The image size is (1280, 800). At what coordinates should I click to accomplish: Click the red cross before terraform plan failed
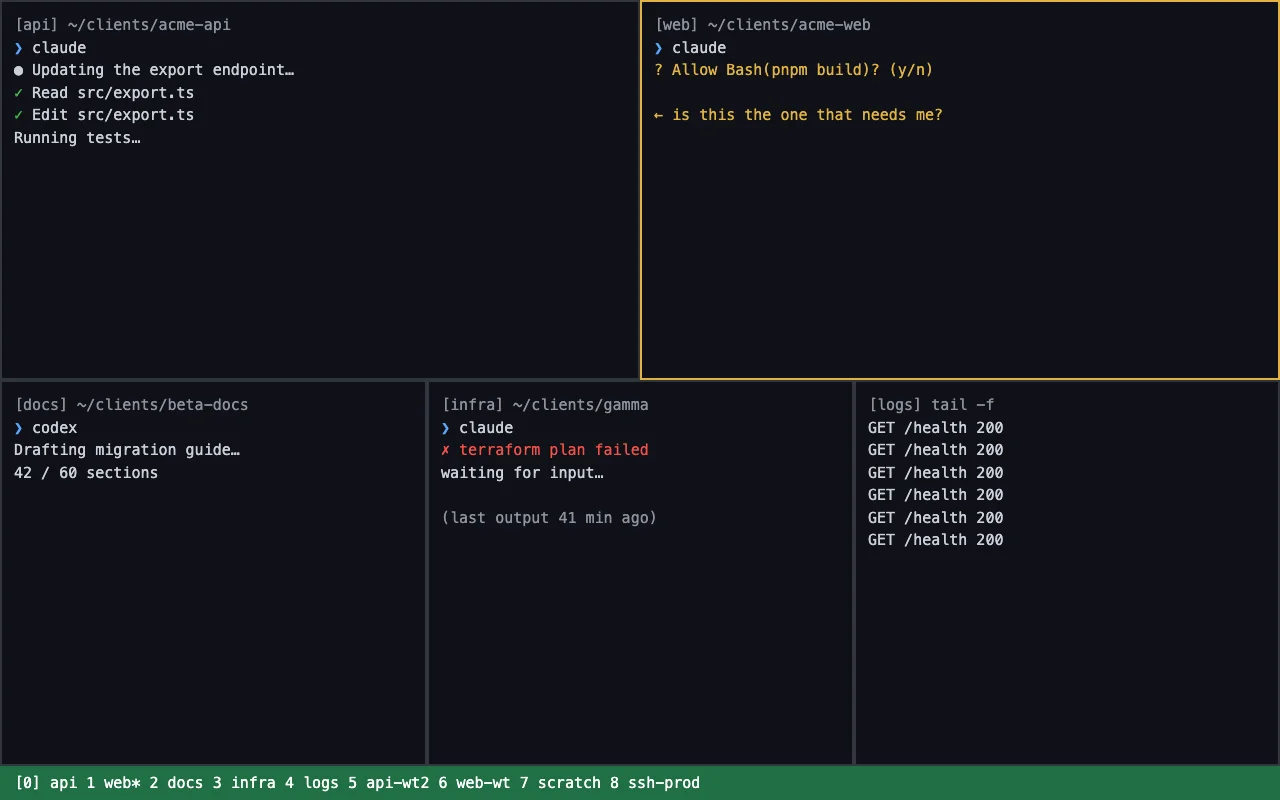tap(445, 450)
